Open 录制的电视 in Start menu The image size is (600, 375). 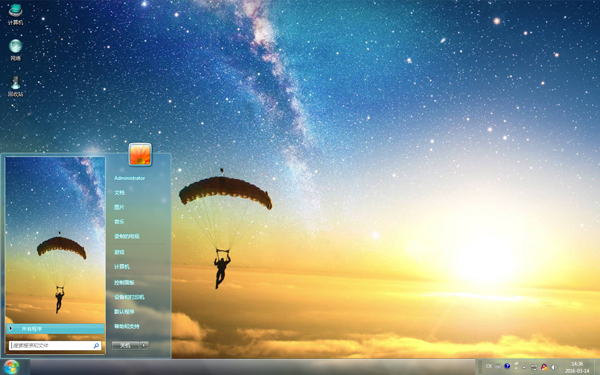(127, 236)
